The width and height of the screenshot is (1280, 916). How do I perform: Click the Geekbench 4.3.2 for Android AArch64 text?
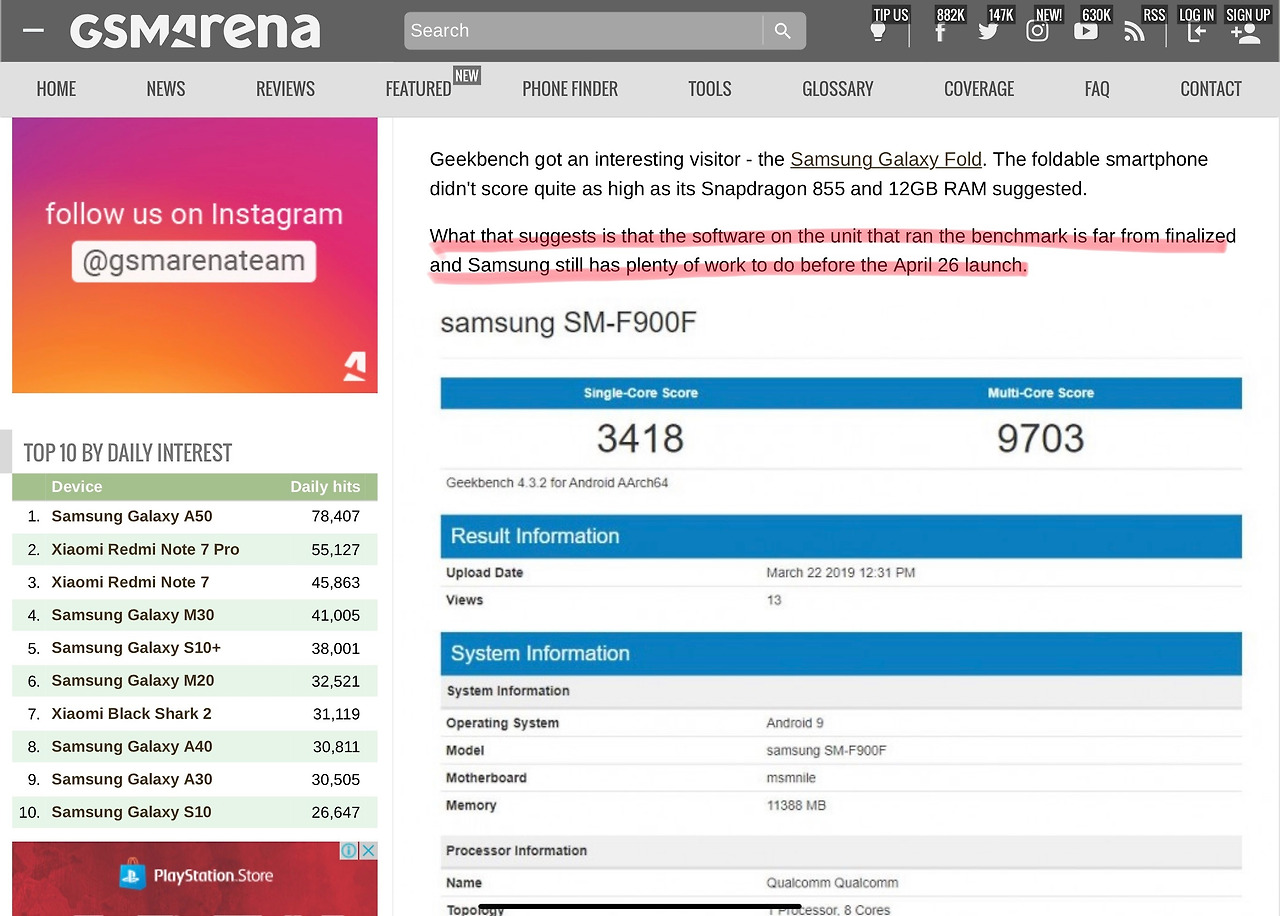[x=557, y=483]
